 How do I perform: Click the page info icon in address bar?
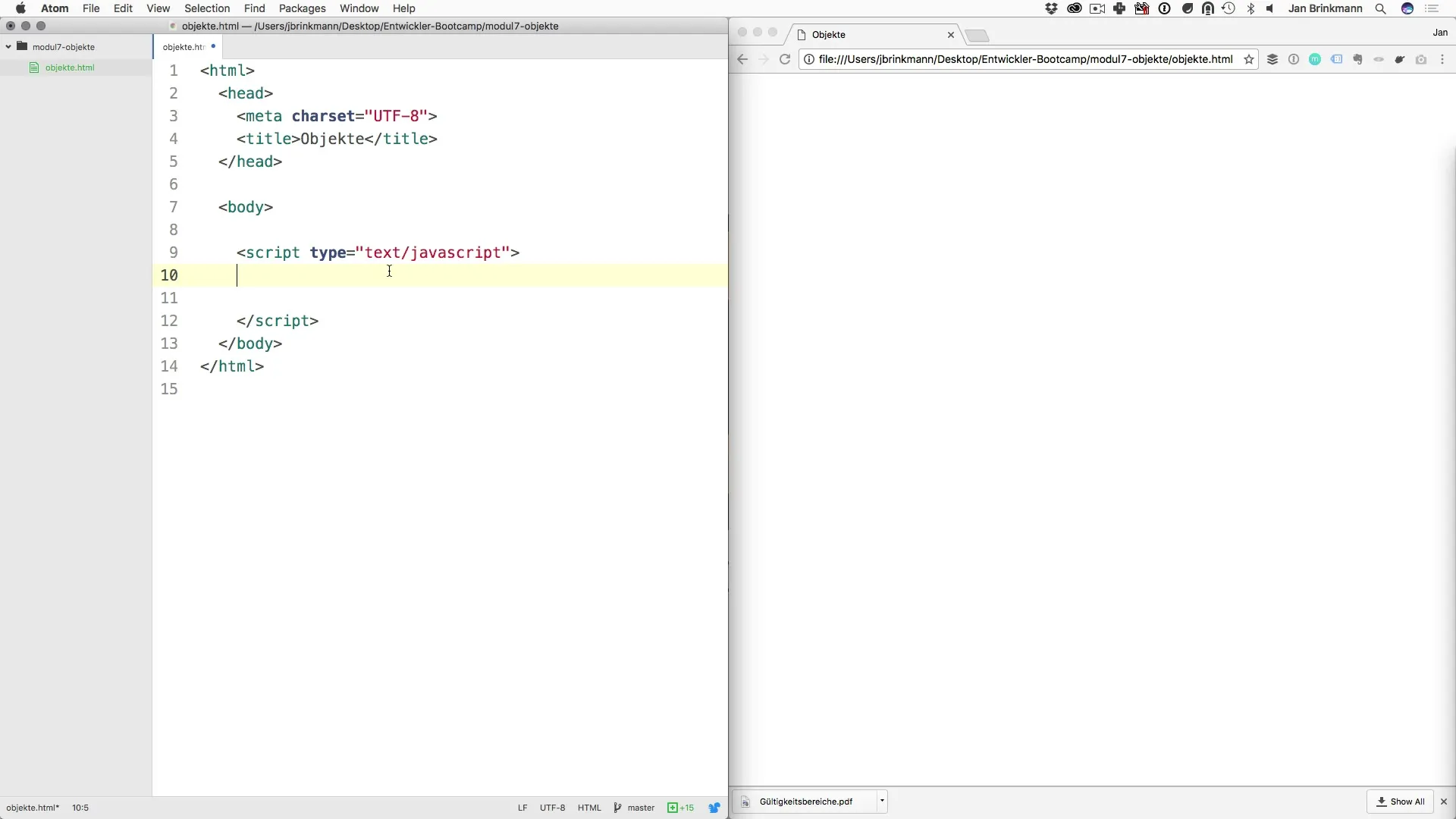809,59
